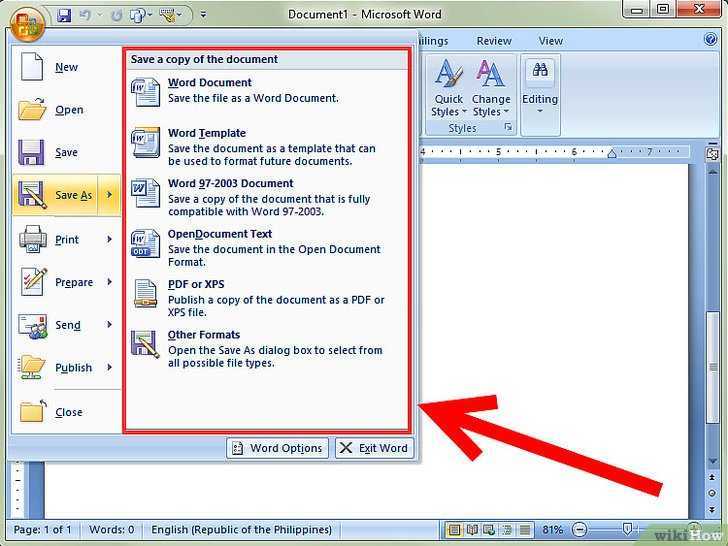Open the Quick Styles gallery
The height and width of the screenshot is (546, 728).
(448, 88)
